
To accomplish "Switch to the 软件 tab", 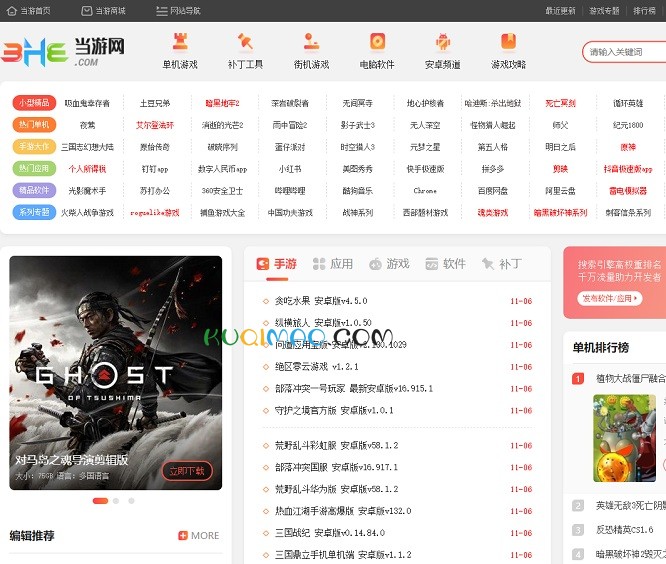I will click(446, 264).
